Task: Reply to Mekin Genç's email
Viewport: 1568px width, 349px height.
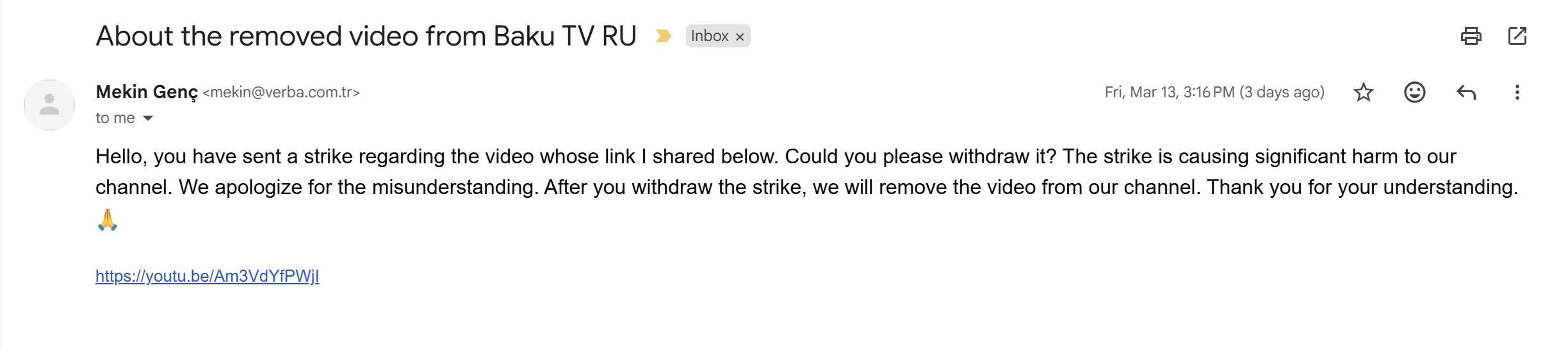Action: pyautogui.click(x=1466, y=92)
